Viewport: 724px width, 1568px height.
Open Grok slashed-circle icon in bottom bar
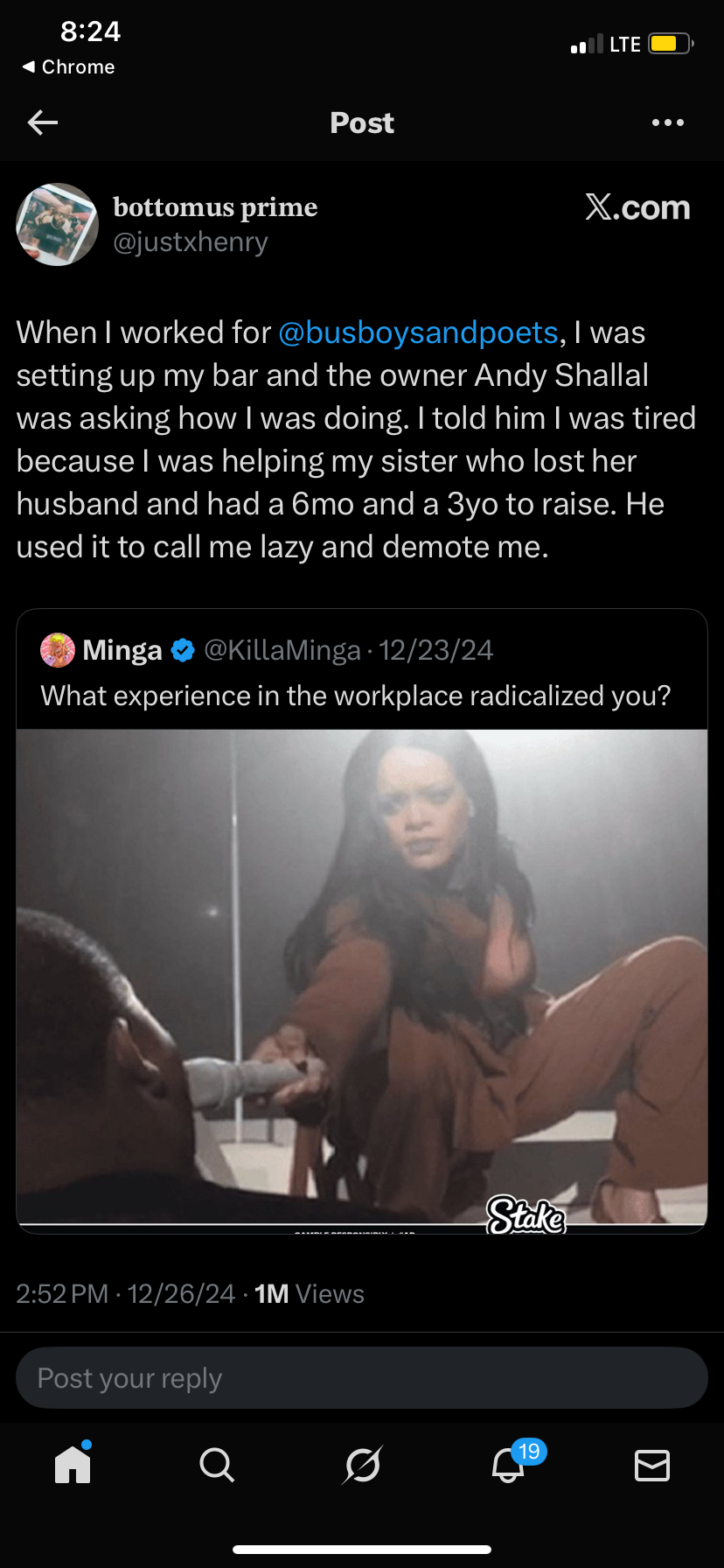point(362,1465)
